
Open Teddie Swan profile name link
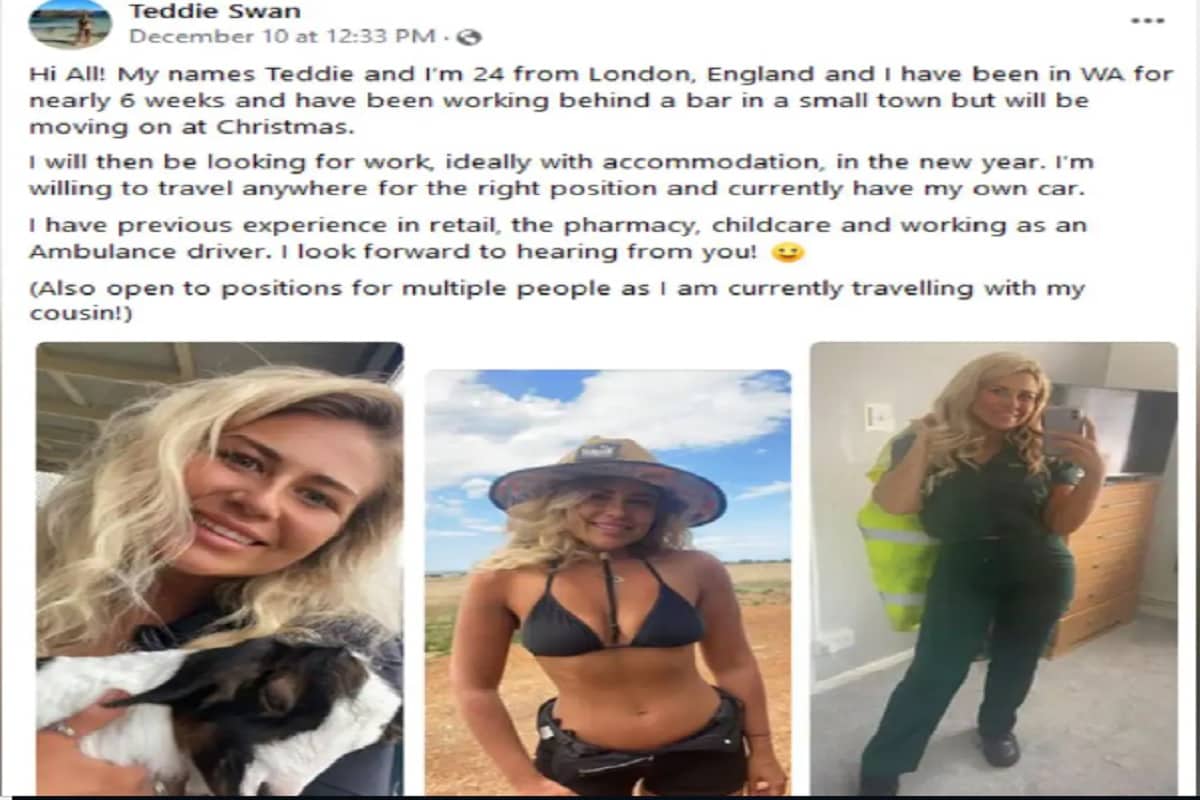coord(215,12)
